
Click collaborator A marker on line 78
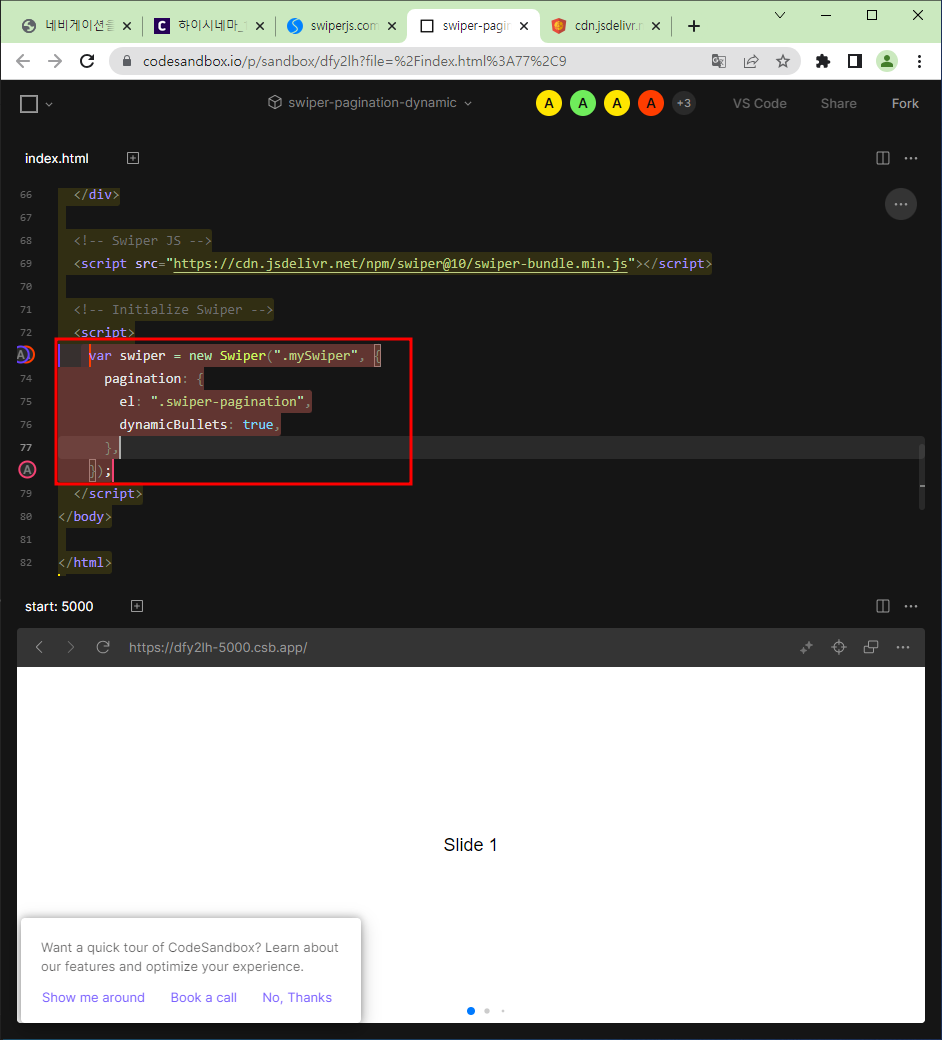[27, 470]
